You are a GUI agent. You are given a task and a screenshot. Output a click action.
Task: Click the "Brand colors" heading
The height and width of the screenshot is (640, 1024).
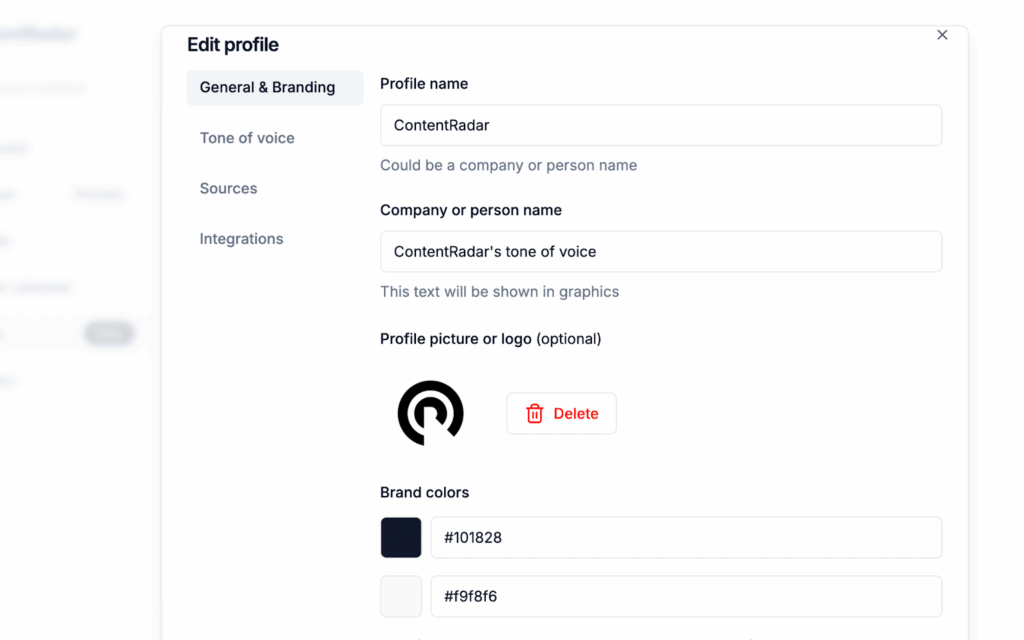click(x=424, y=492)
